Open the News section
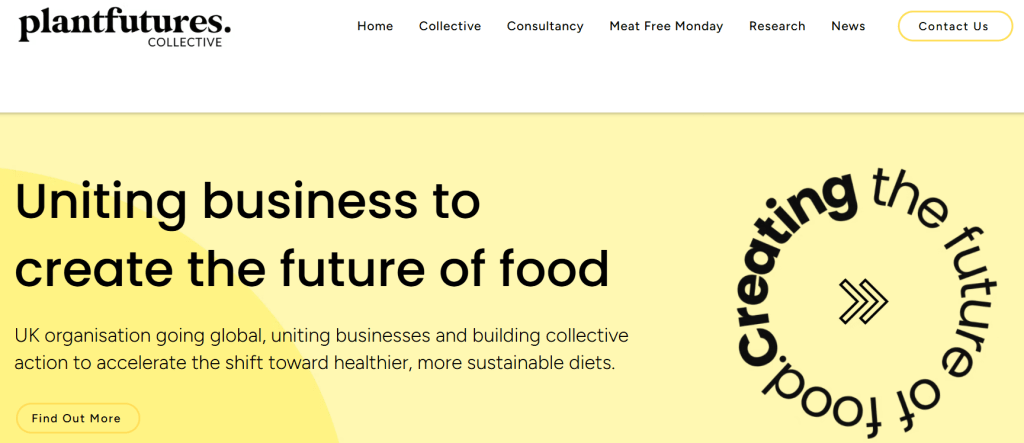Image resolution: width=1024 pixels, height=443 pixels. click(x=848, y=26)
